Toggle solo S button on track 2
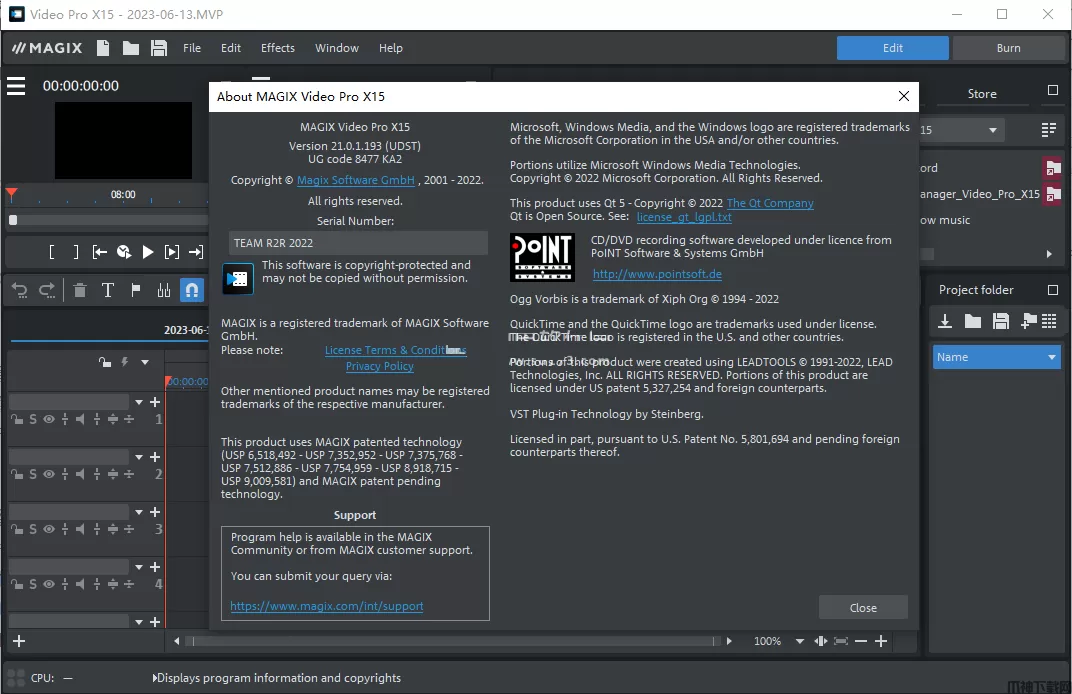1072x694 pixels. [33, 474]
